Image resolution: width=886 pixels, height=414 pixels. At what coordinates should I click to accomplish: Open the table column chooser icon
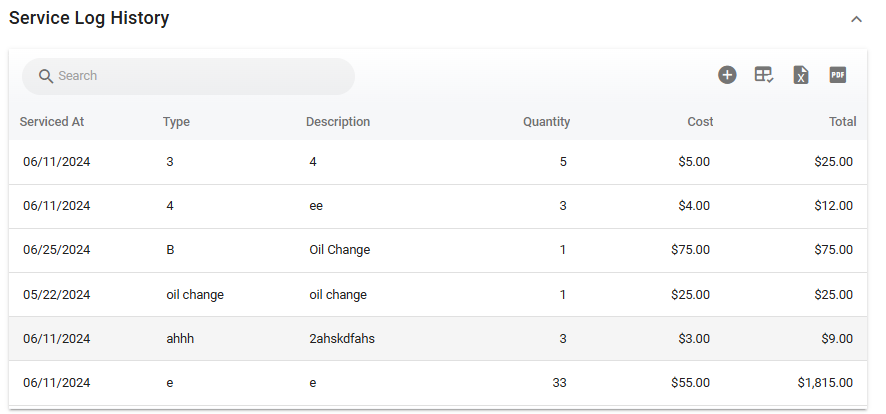coord(764,75)
